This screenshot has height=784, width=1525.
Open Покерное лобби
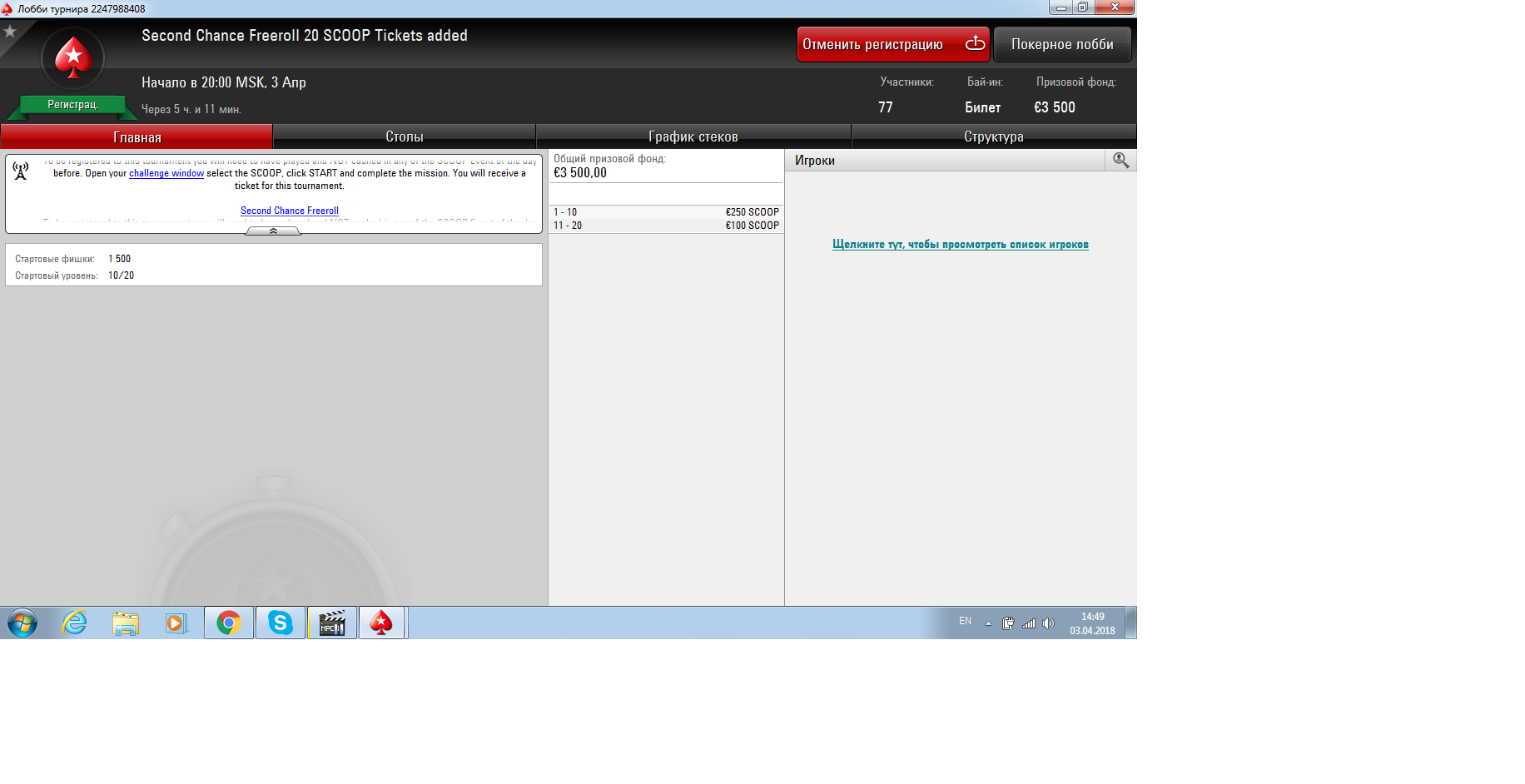click(x=1062, y=44)
